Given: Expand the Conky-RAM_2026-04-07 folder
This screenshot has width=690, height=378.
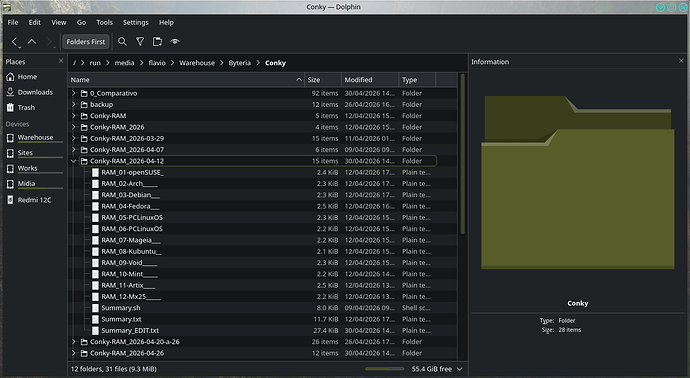Looking at the screenshot, I should pos(74,150).
